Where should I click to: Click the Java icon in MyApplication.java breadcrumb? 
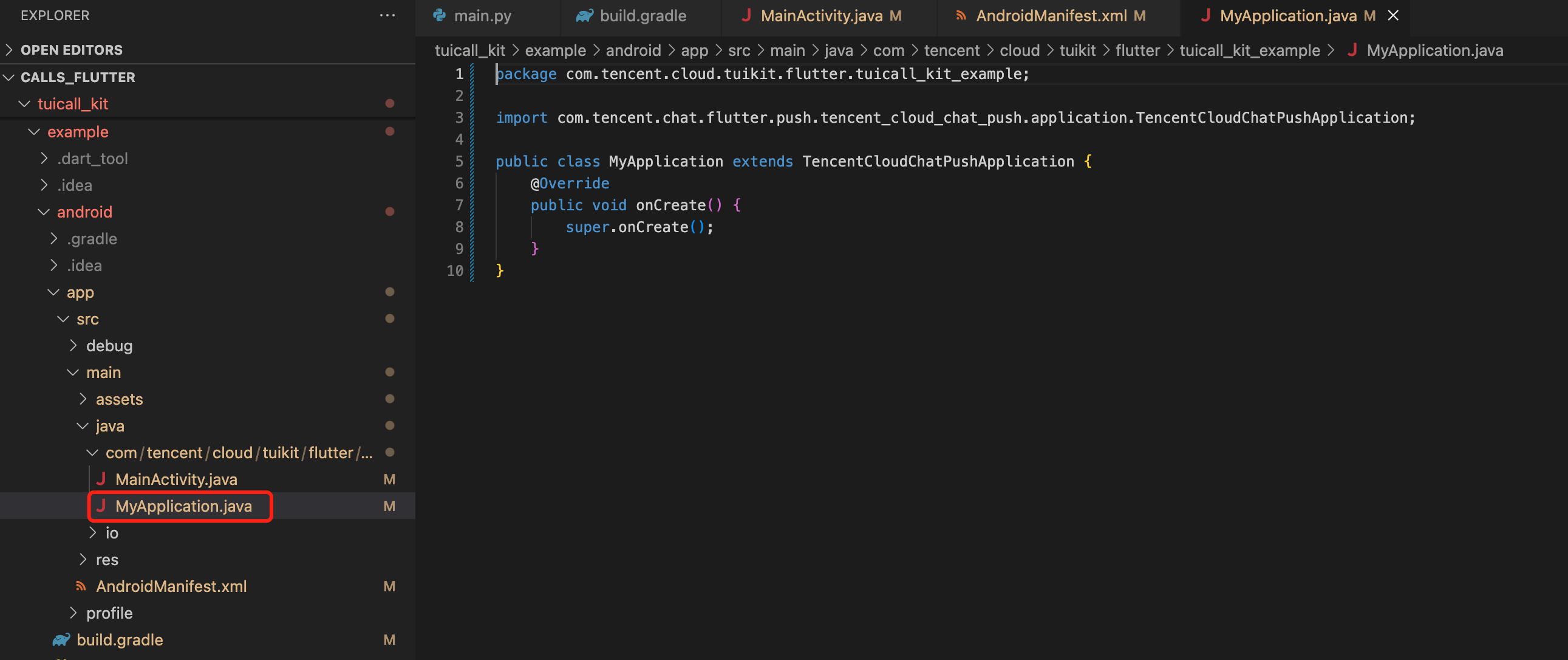click(x=1352, y=50)
